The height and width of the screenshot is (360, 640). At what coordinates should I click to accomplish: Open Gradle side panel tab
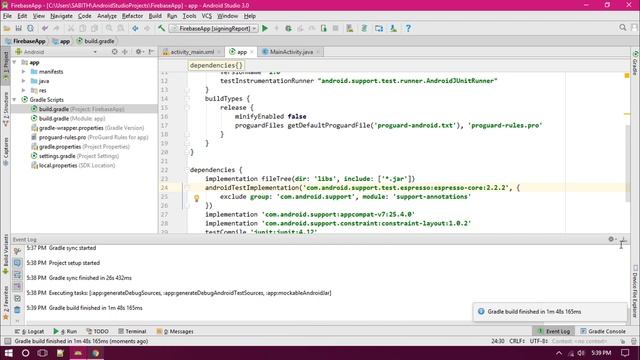[636, 63]
